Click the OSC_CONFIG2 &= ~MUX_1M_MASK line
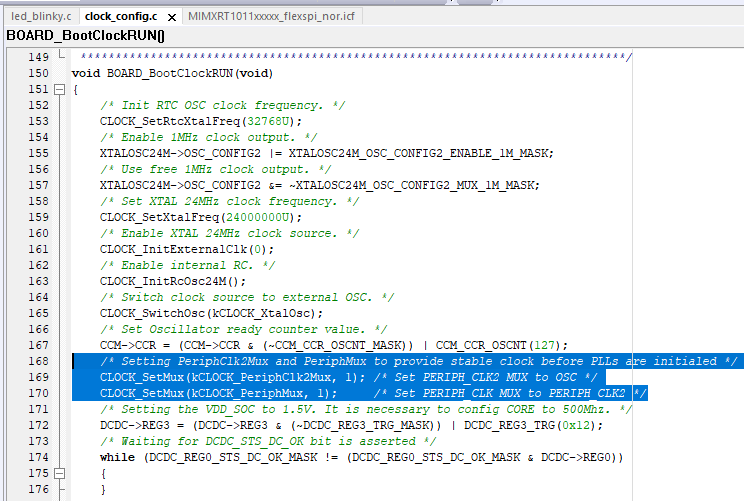744x501 pixels. coord(320,186)
